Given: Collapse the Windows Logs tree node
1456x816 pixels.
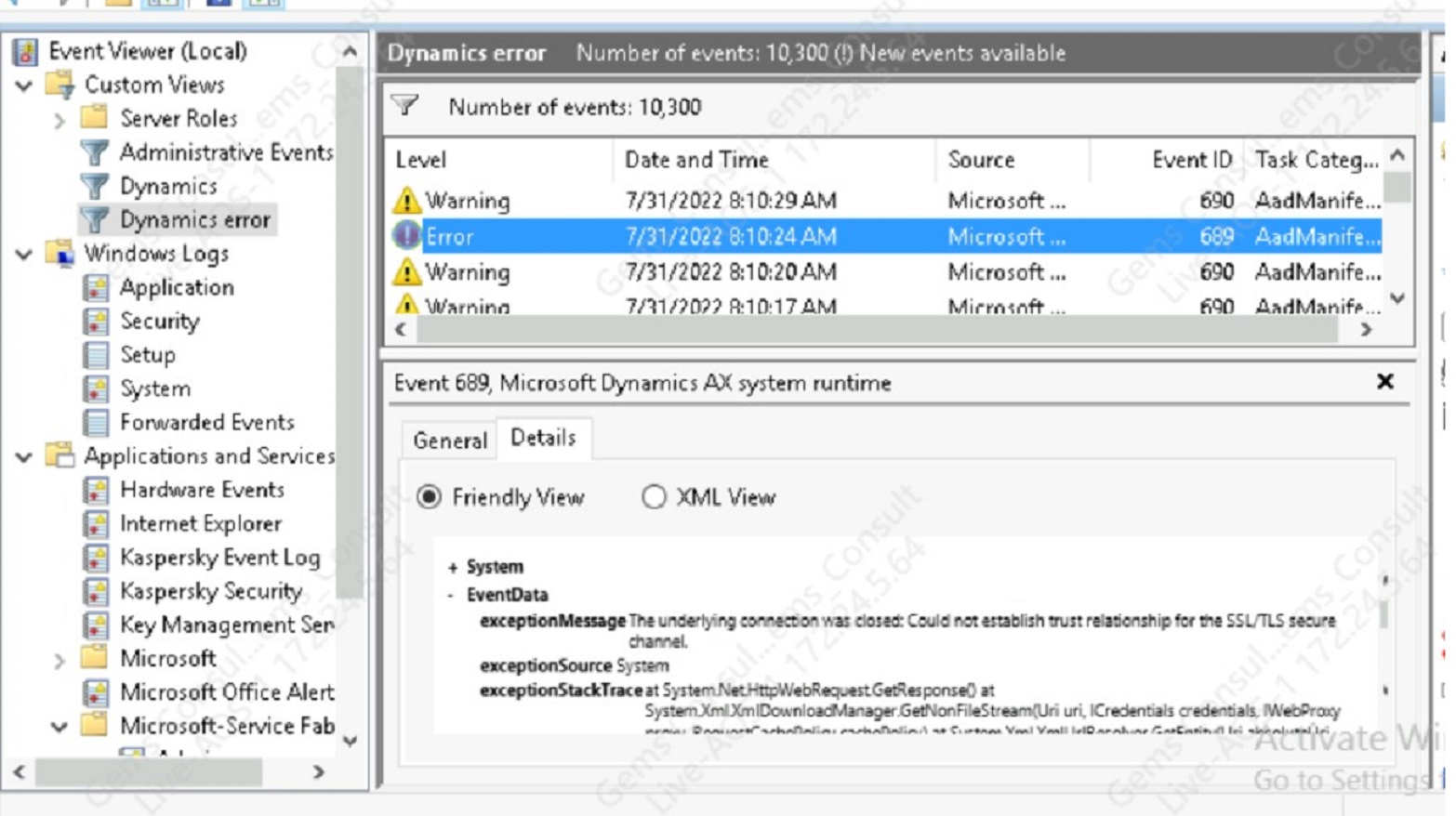Looking at the screenshot, I should (x=25, y=254).
